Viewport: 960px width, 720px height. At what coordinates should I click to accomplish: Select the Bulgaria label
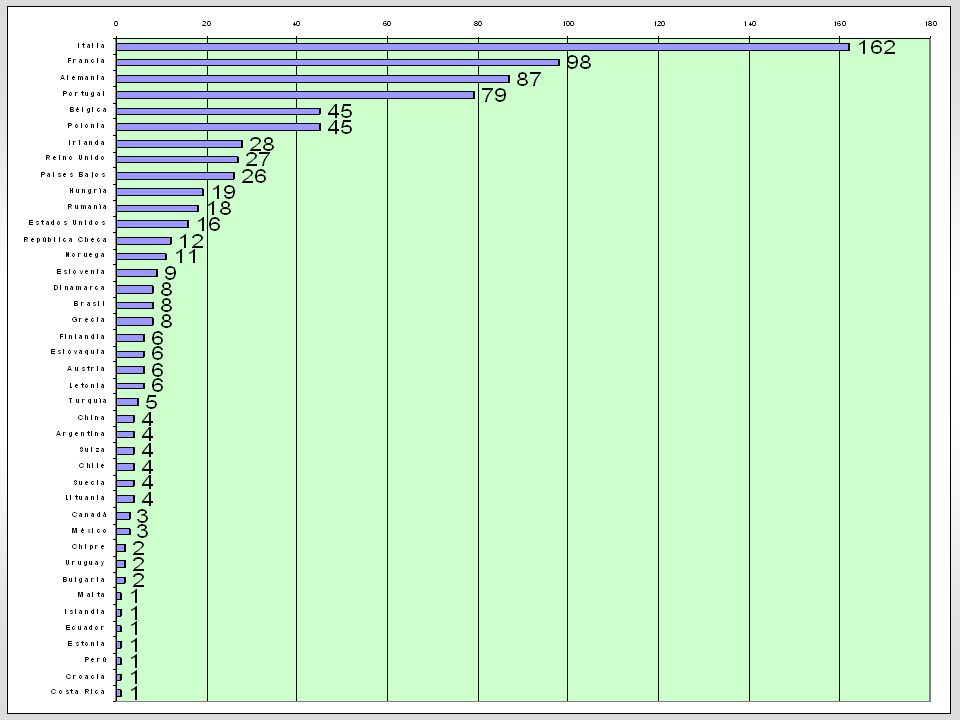tap(84, 580)
